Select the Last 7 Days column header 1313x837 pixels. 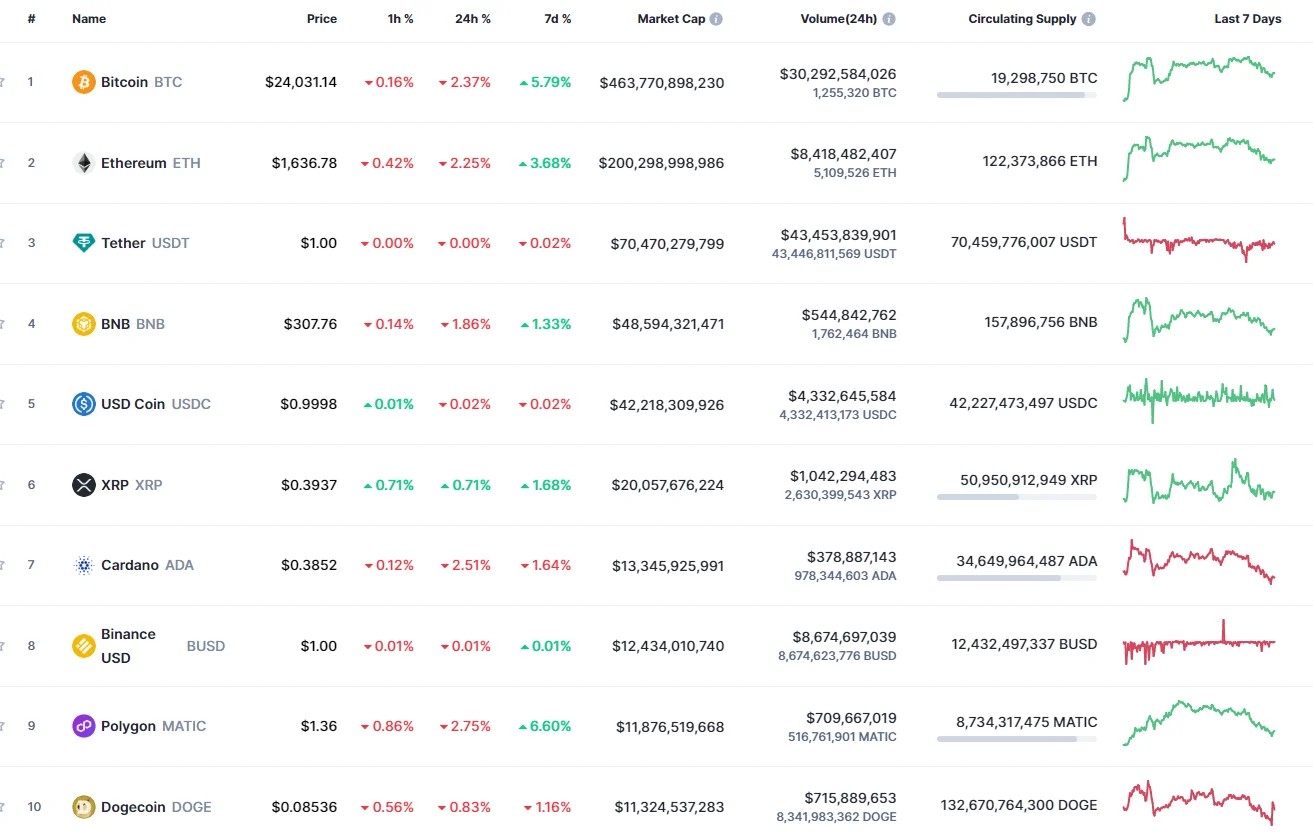tap(1247, 17)
